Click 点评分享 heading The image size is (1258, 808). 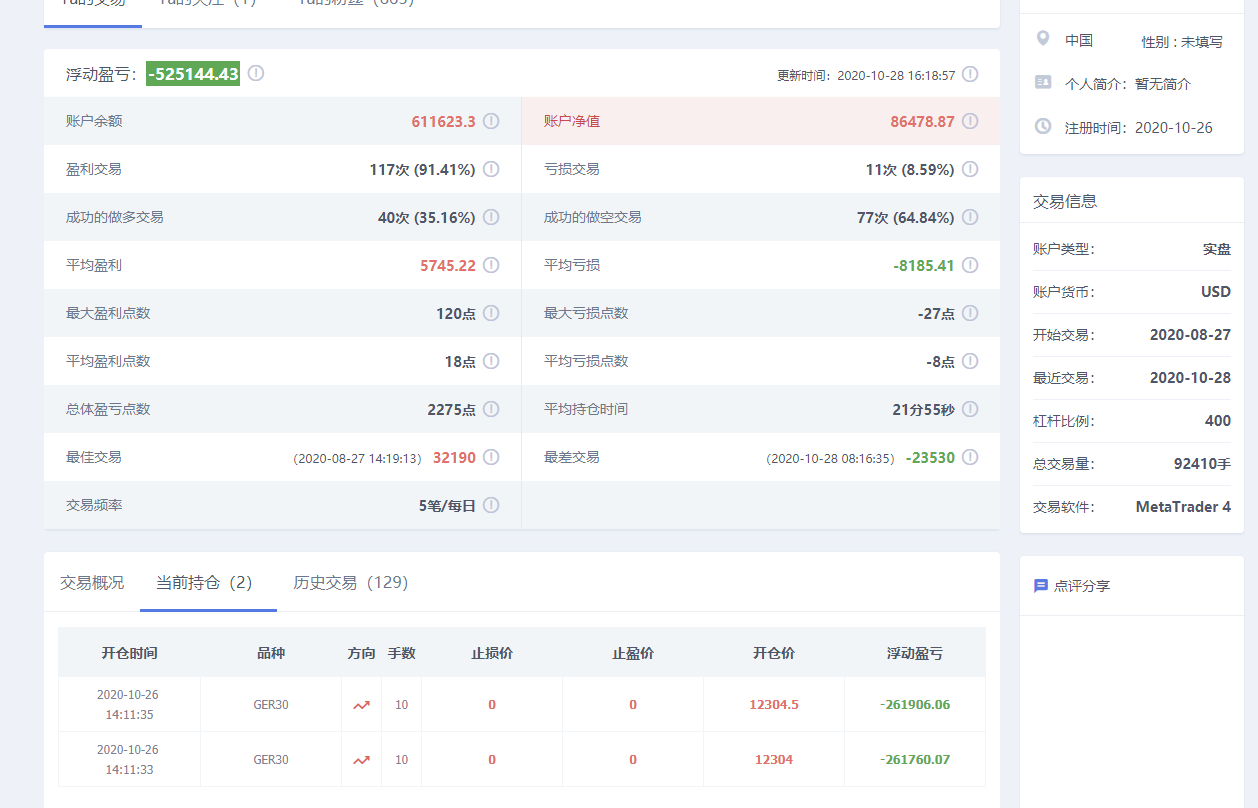[x=1082, y=586]
